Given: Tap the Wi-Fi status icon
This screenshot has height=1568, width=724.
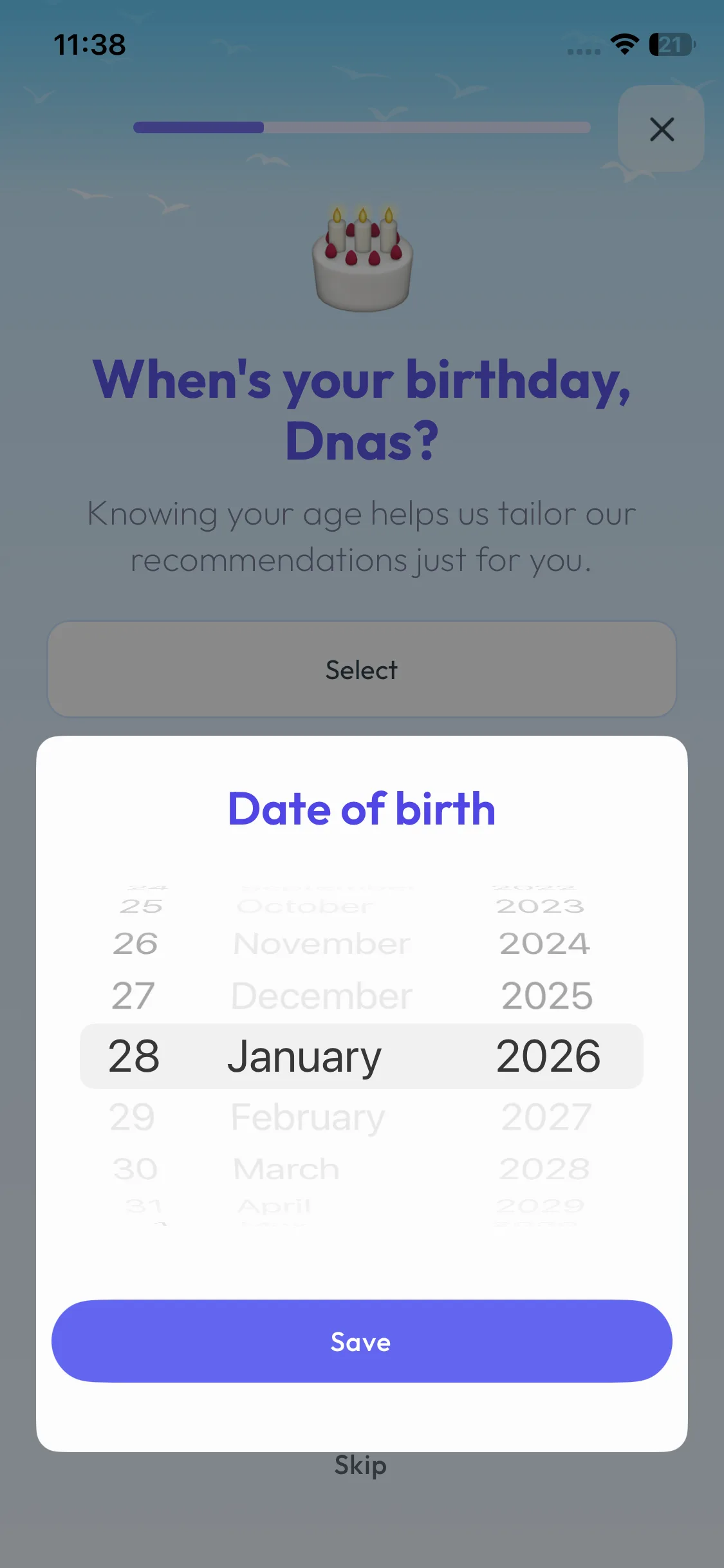Looking at the screenshot, I should pos(624,44).
